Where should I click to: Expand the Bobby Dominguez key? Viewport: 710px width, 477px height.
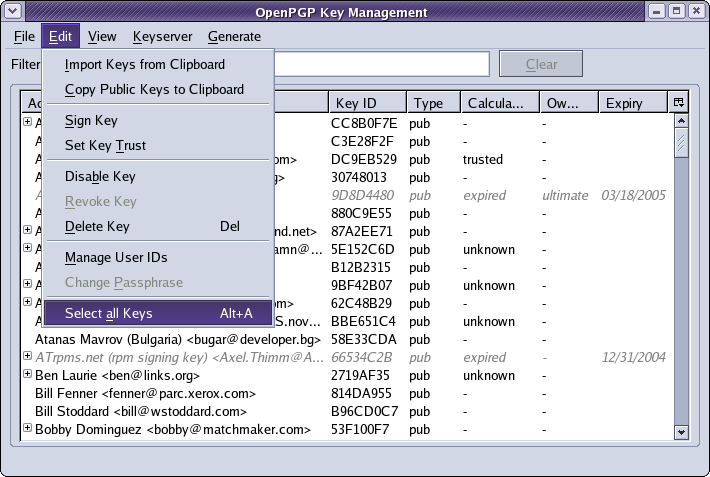[28, 428]
